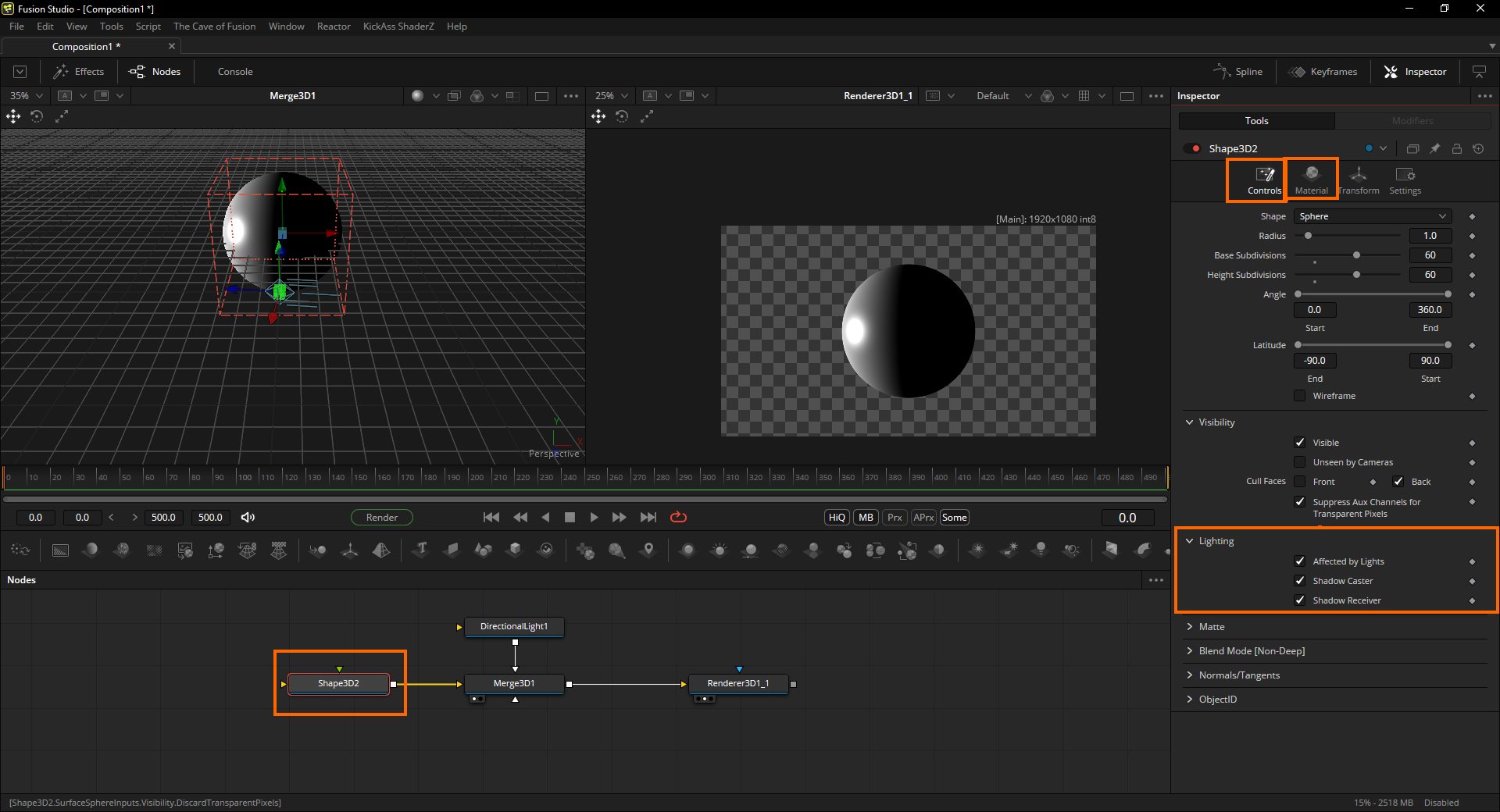
Task: Select the DirectionalLight1 node
Action: (514, 626)
